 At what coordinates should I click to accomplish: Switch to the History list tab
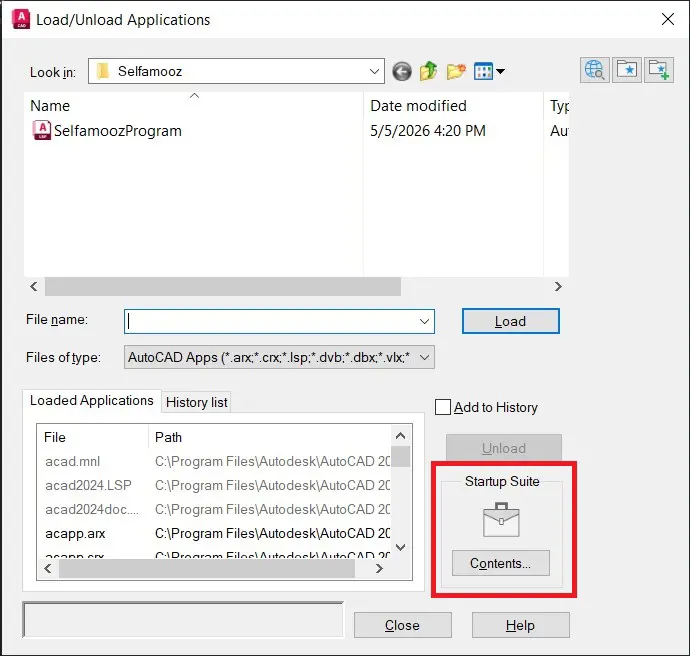[197, 402]
